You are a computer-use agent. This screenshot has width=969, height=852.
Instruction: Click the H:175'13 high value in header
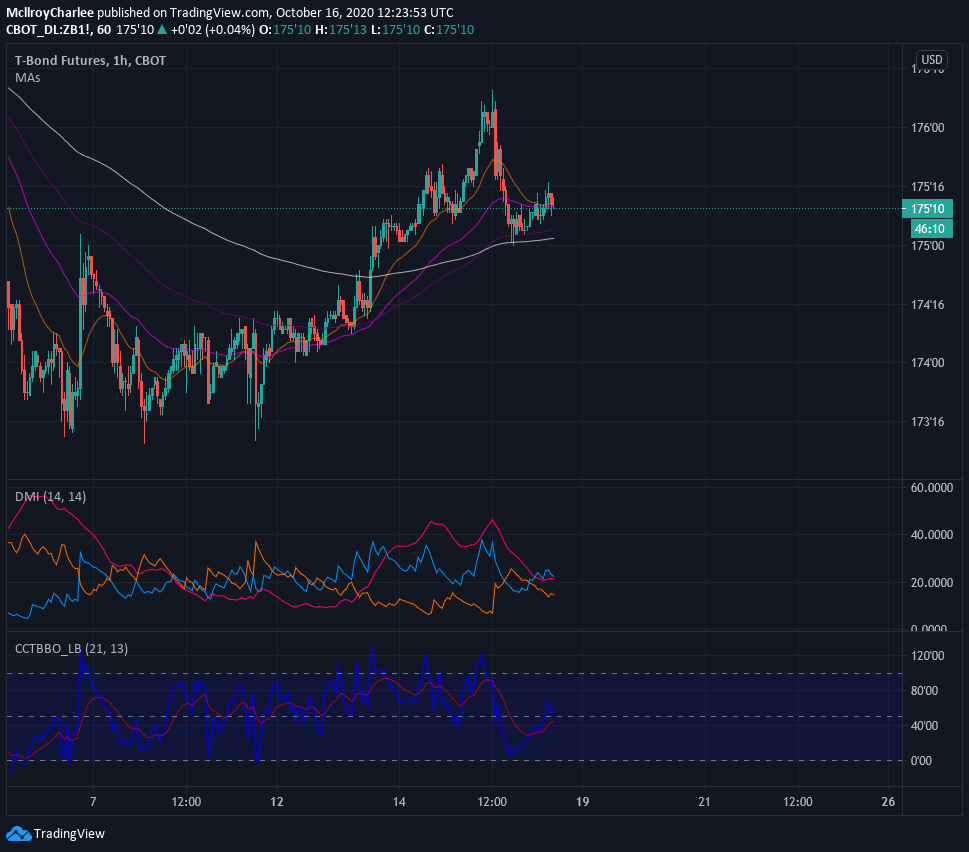pos(342,30)
